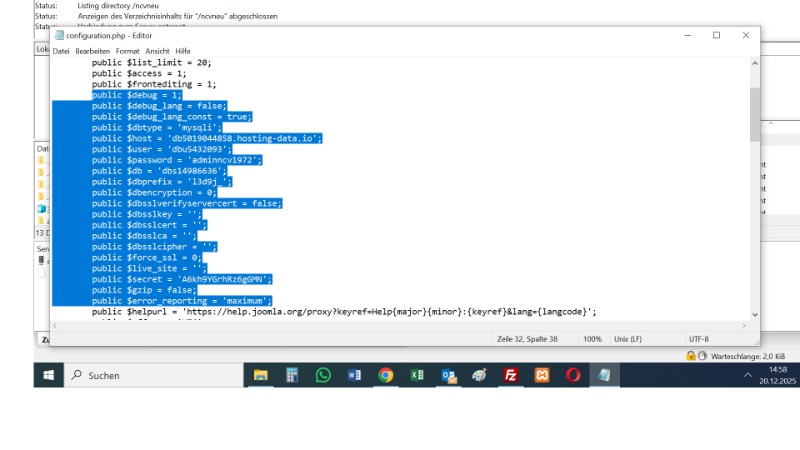Click the Windows Start button
This screenshot has height=450, width=800.
[x=47, y=375]
